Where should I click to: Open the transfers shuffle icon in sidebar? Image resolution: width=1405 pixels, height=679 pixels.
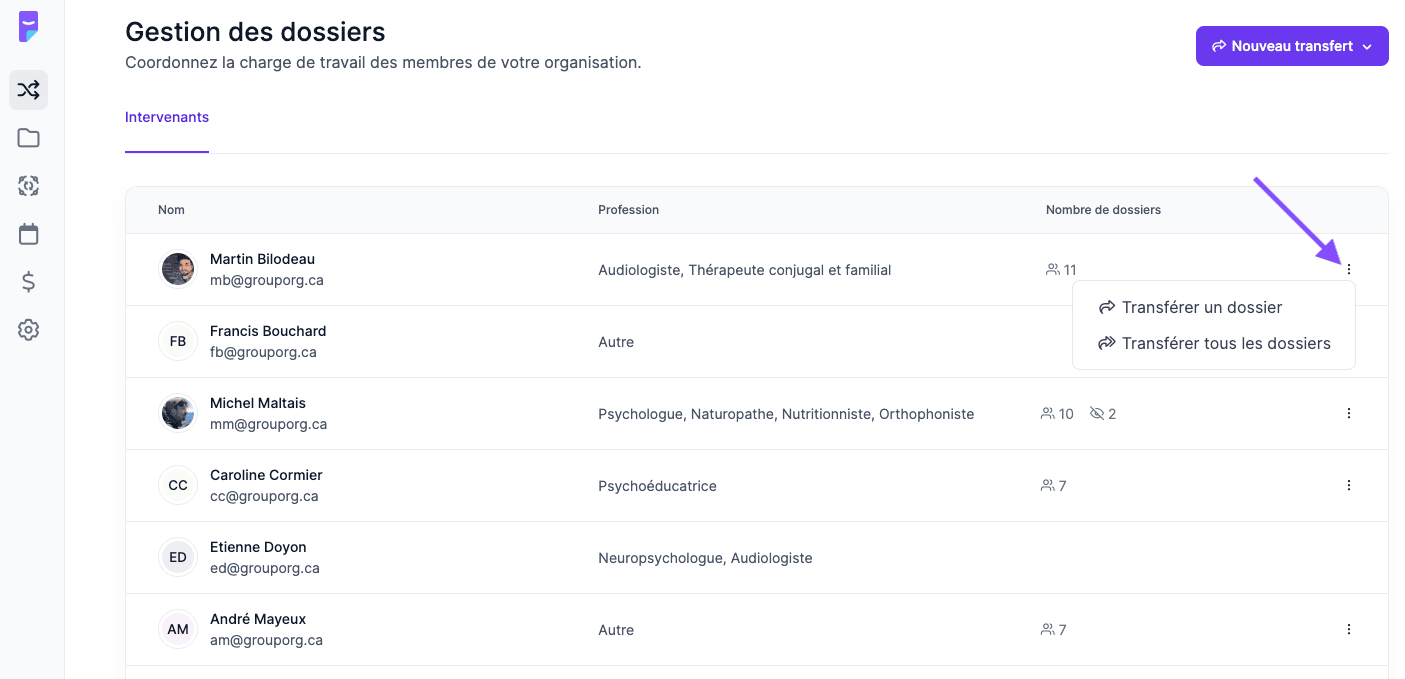pos(28,90)
